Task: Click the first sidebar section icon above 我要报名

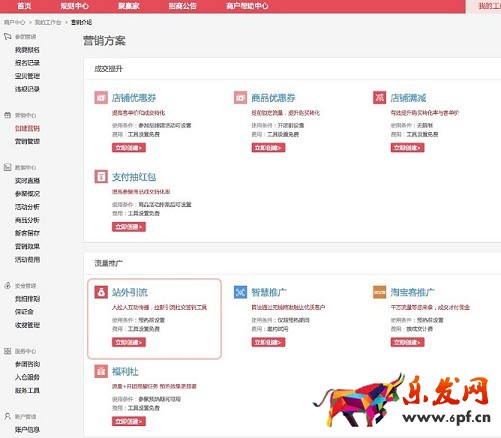Action: 7,36
